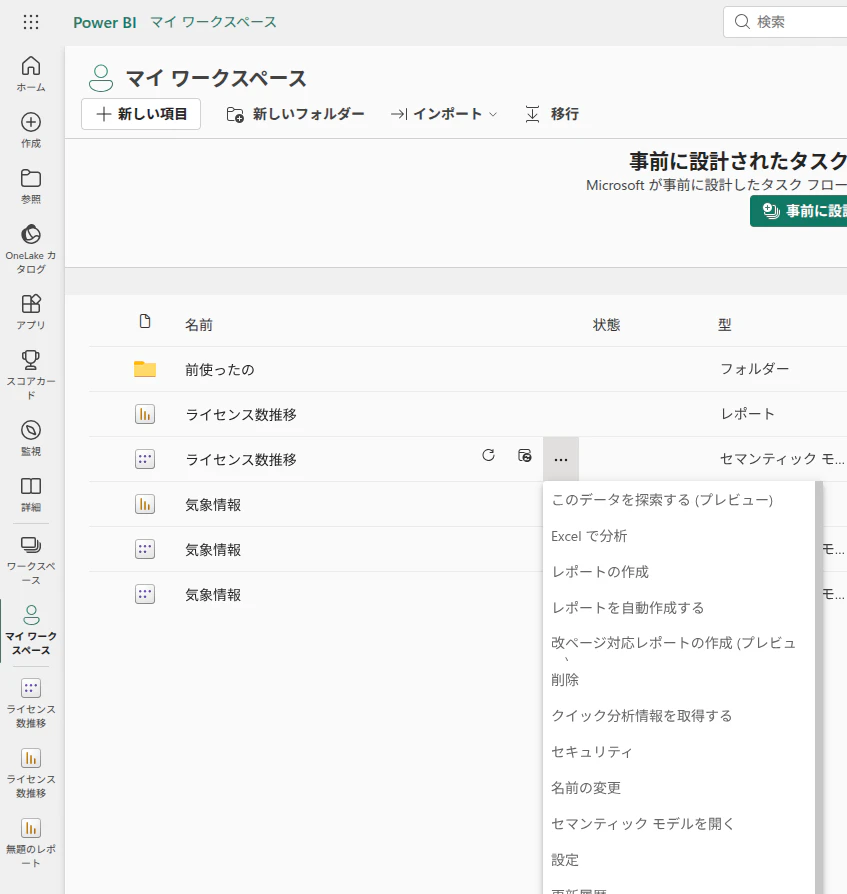Click the ライセンス数推移 semantic model icon

(x=145, y=459)
